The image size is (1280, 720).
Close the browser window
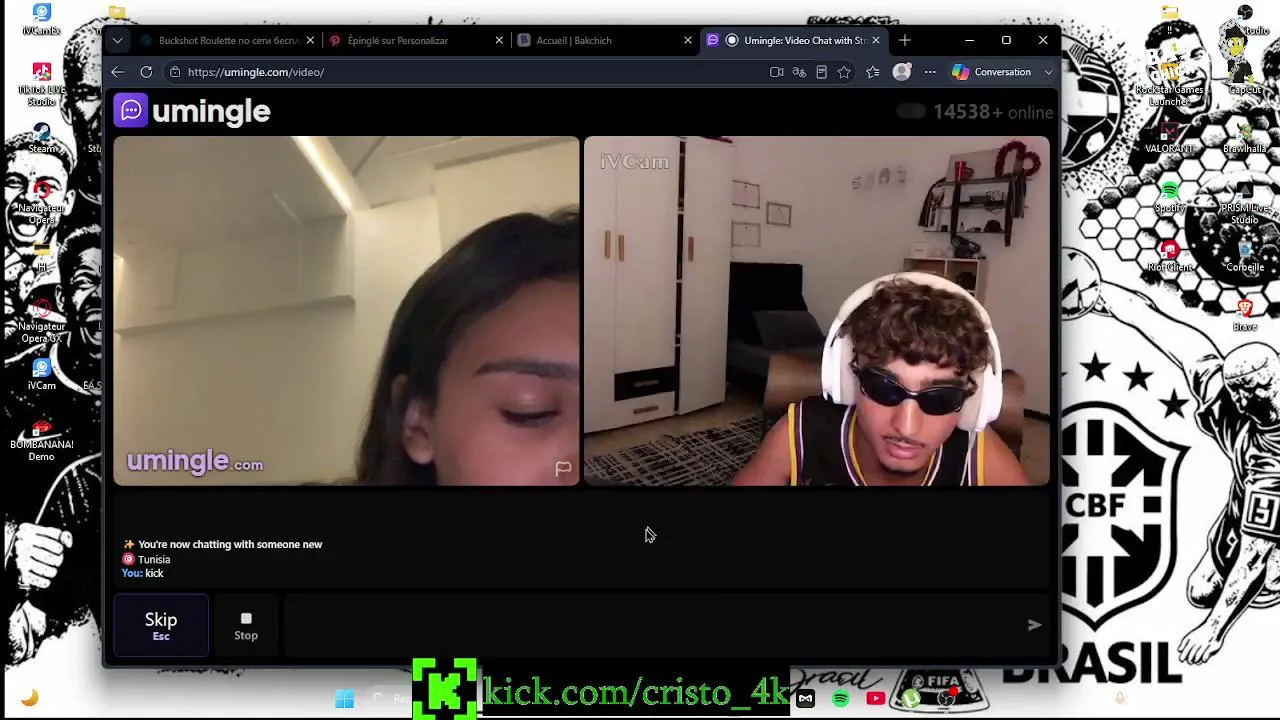1043,41
